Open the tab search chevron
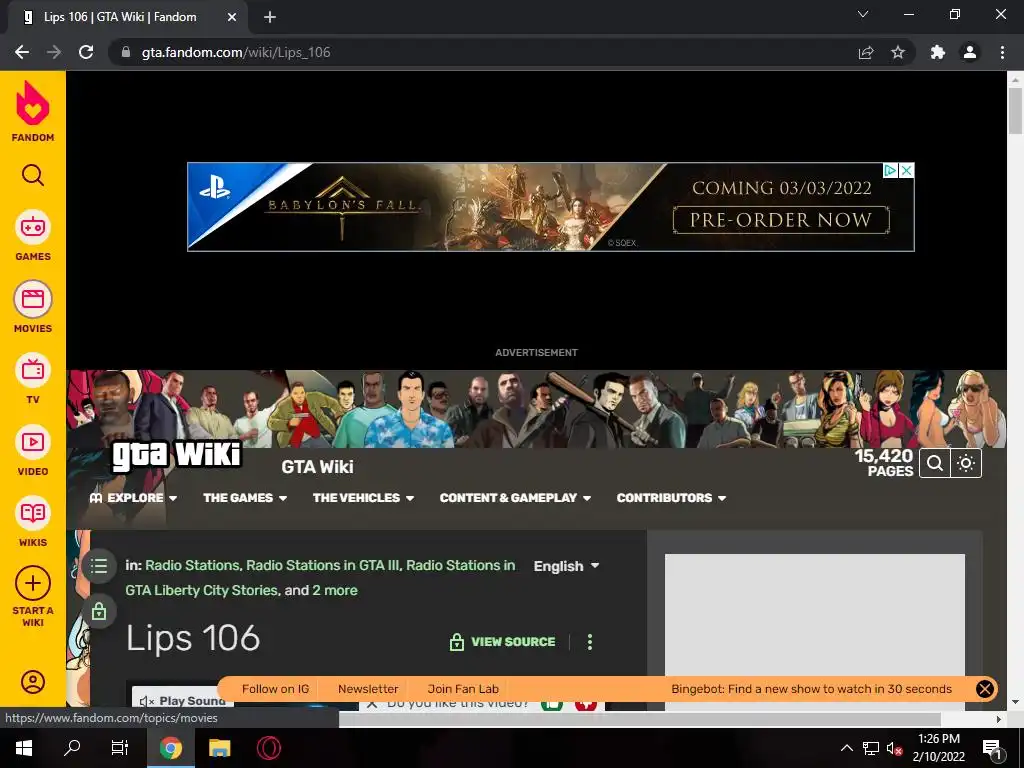Viewport: 1024px width, 768px height. (x=863, y=14)
